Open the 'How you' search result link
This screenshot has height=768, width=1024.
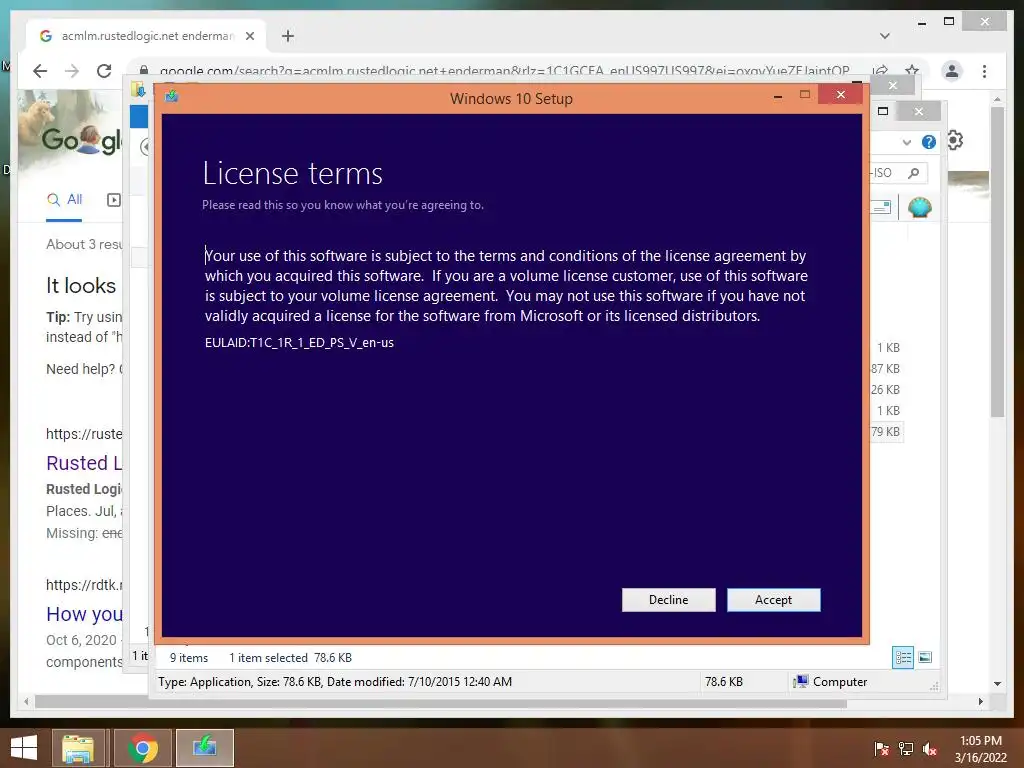click(84, 614)
